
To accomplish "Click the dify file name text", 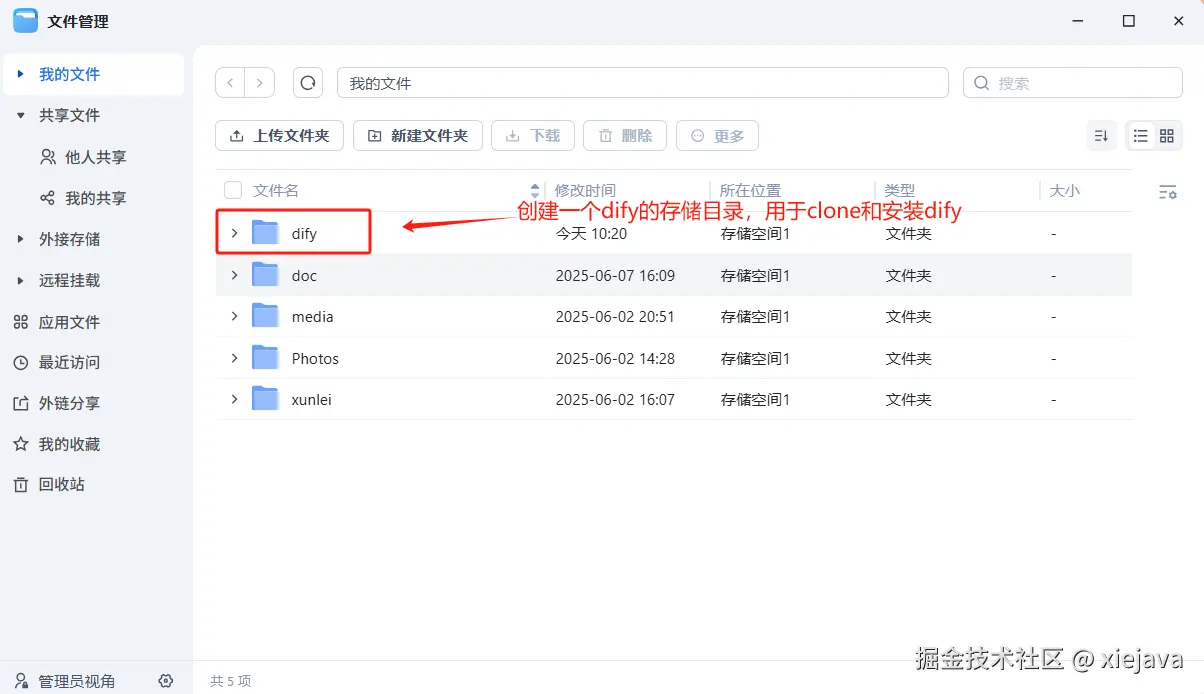I will 304,233.
